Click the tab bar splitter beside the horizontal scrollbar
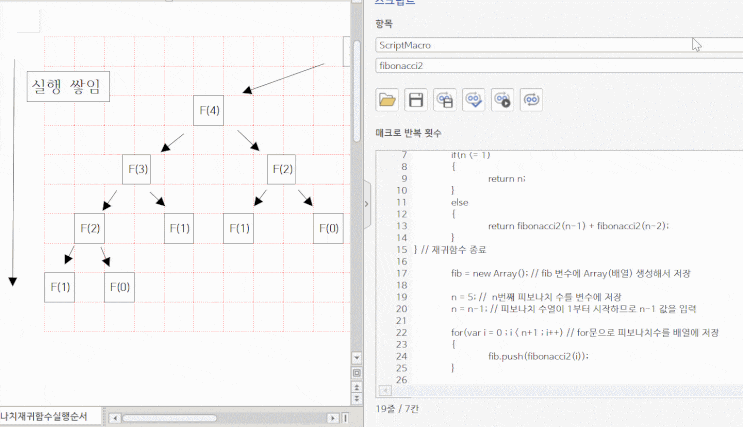Image resolution: width=743 pixels, height=427 pixels. click(x=345, y=418)
